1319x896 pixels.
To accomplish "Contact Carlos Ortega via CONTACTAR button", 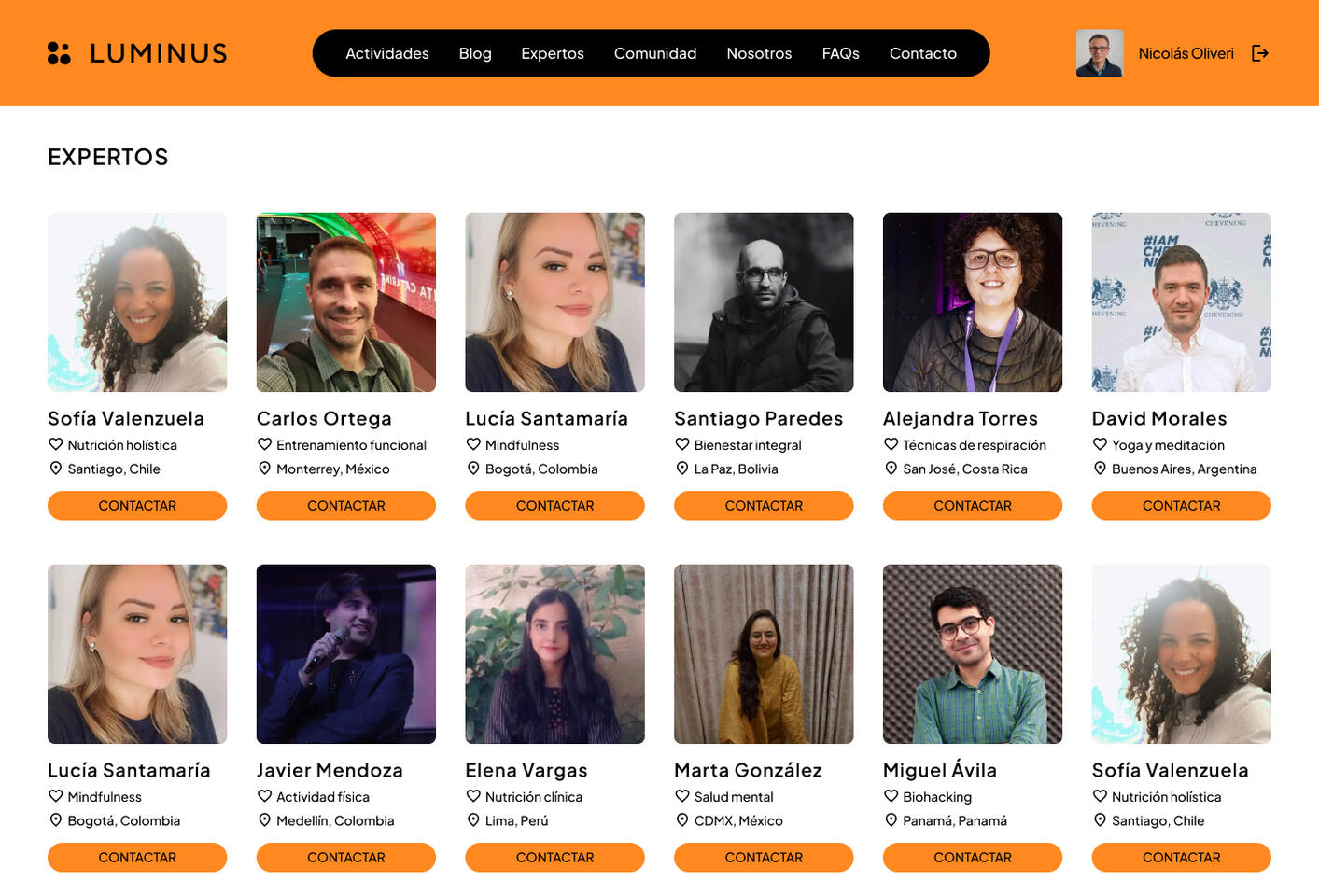I will pos(346,506).
